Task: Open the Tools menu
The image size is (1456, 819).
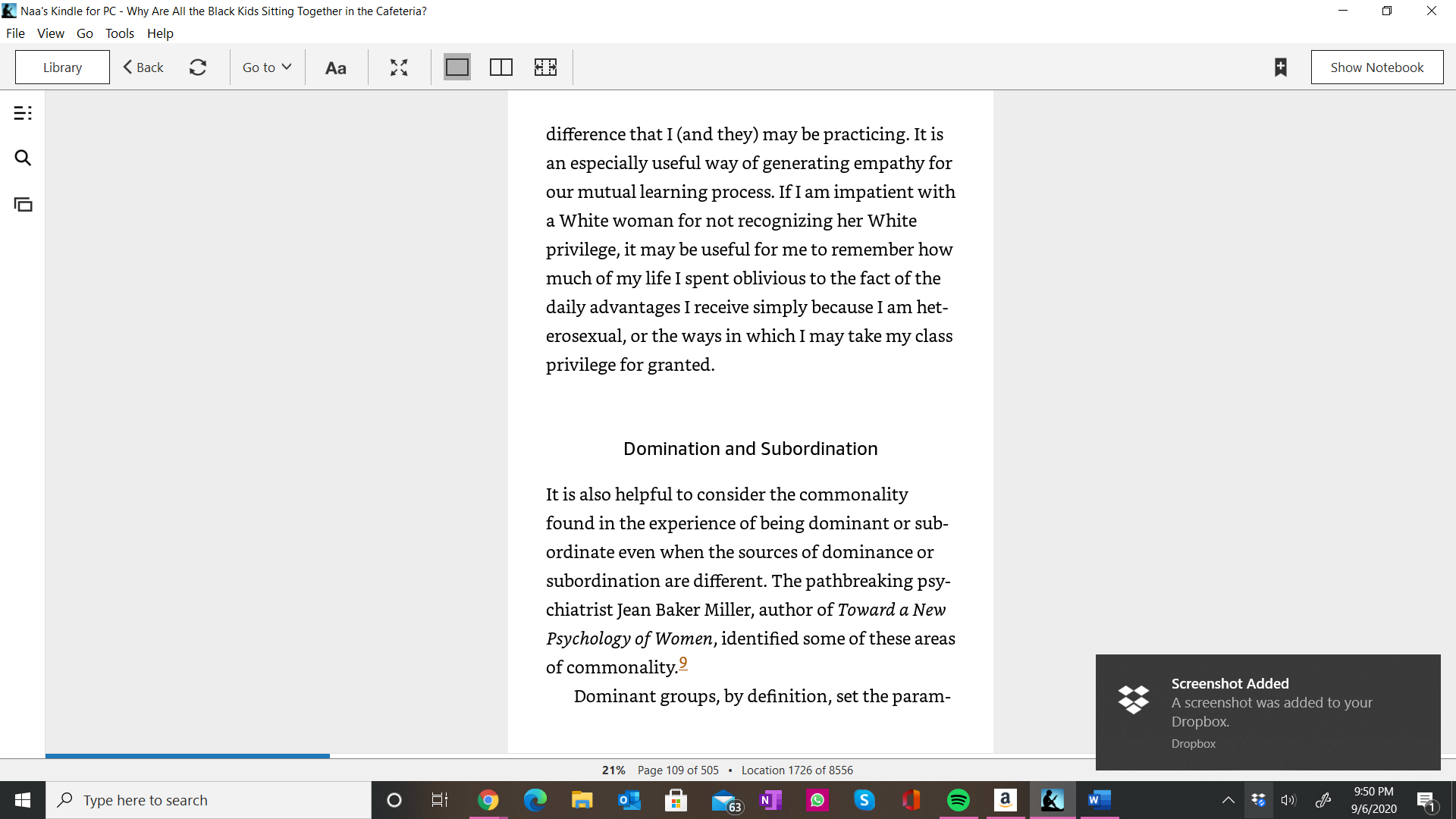Action: pos(120,33)
